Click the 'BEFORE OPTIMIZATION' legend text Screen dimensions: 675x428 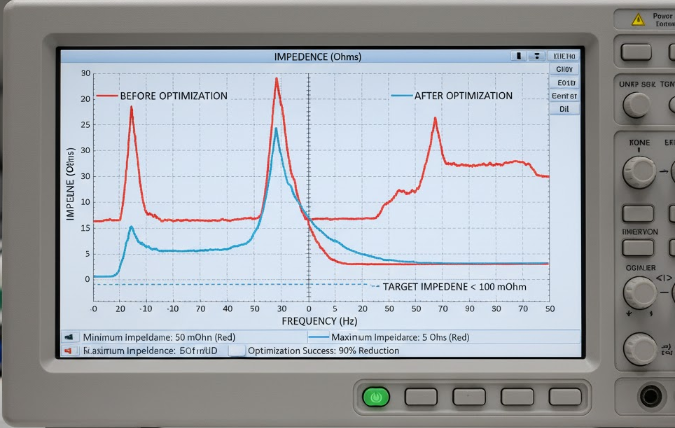pyautogui.click(x=173, y=96)
